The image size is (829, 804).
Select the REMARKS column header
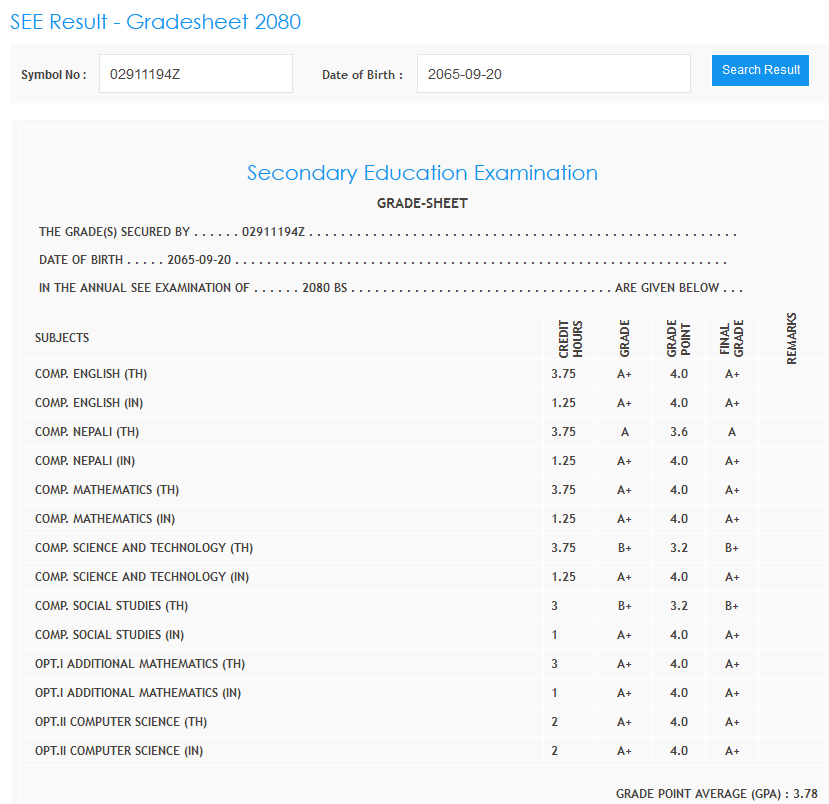[x=792, y=339]
